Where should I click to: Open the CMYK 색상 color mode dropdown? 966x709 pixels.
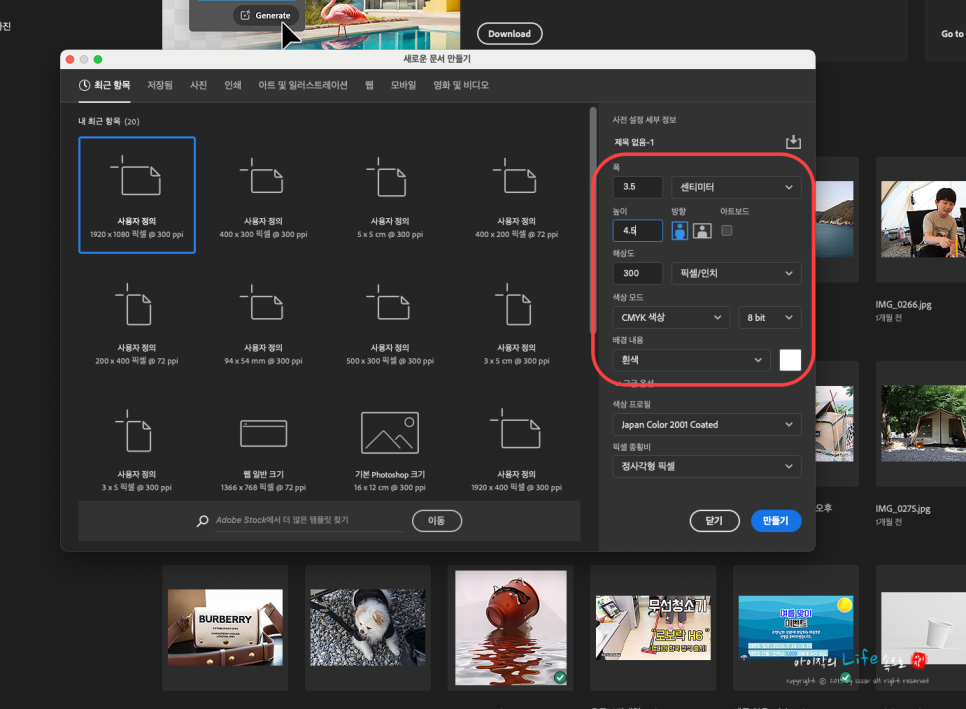tap(671, 317)
